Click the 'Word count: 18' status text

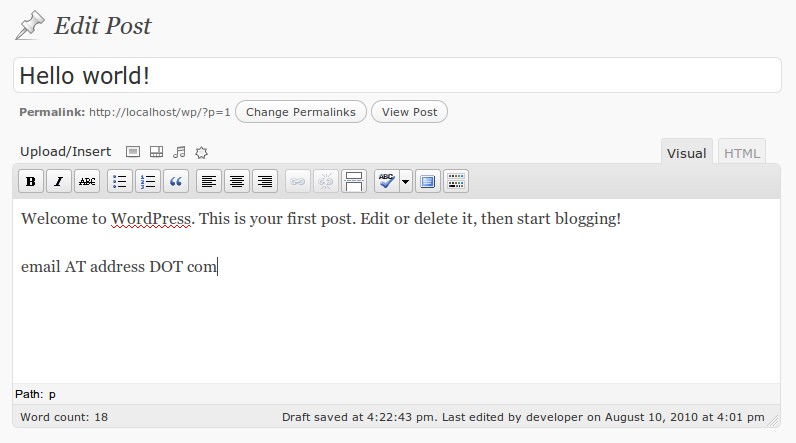pyautogui.click(x=64, y=417)
